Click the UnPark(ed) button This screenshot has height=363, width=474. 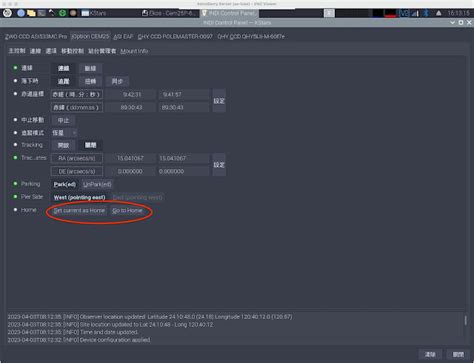[97, 184]
